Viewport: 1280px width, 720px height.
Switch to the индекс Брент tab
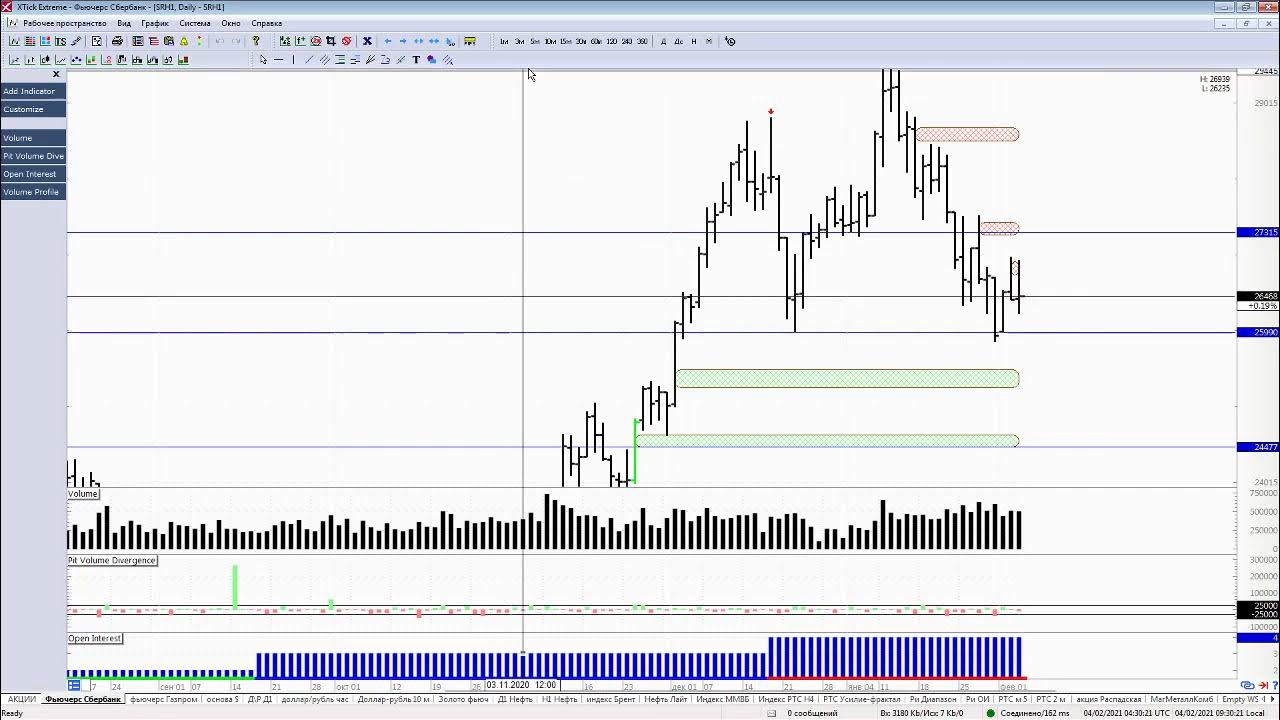point(611,700)
